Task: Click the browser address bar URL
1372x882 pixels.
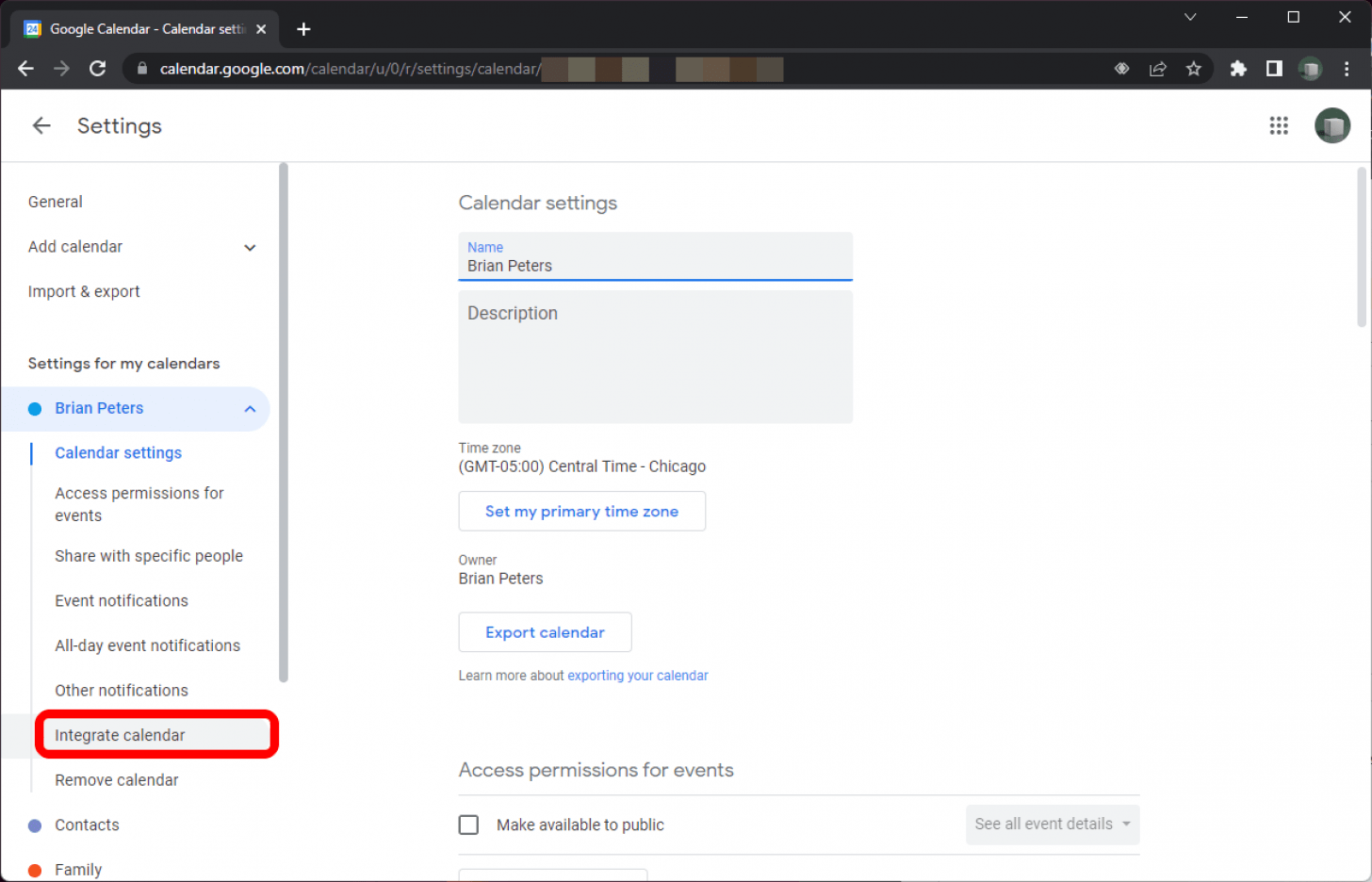Action: point(349,69)
